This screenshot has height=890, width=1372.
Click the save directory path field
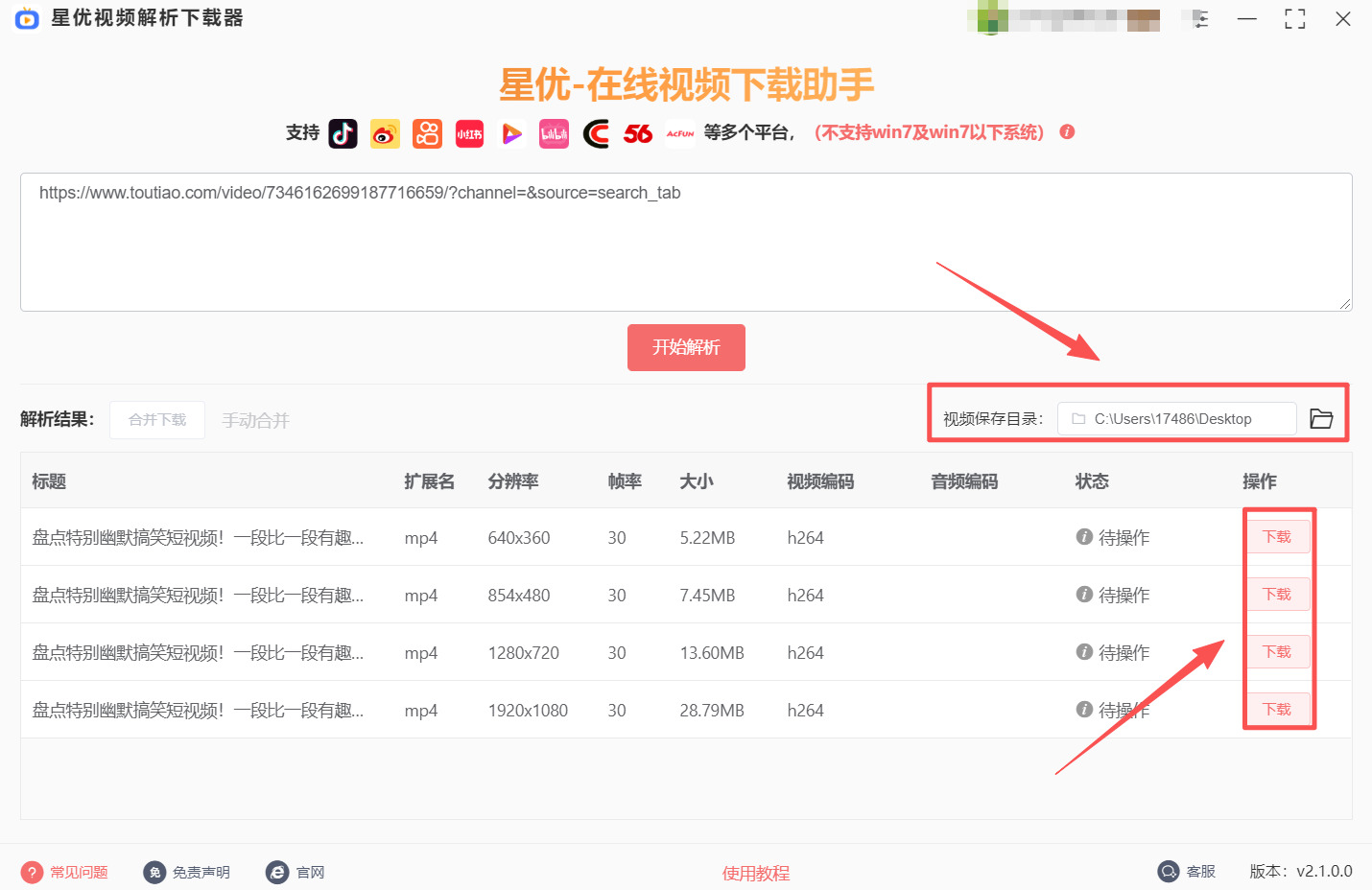tap(1177, 418)
